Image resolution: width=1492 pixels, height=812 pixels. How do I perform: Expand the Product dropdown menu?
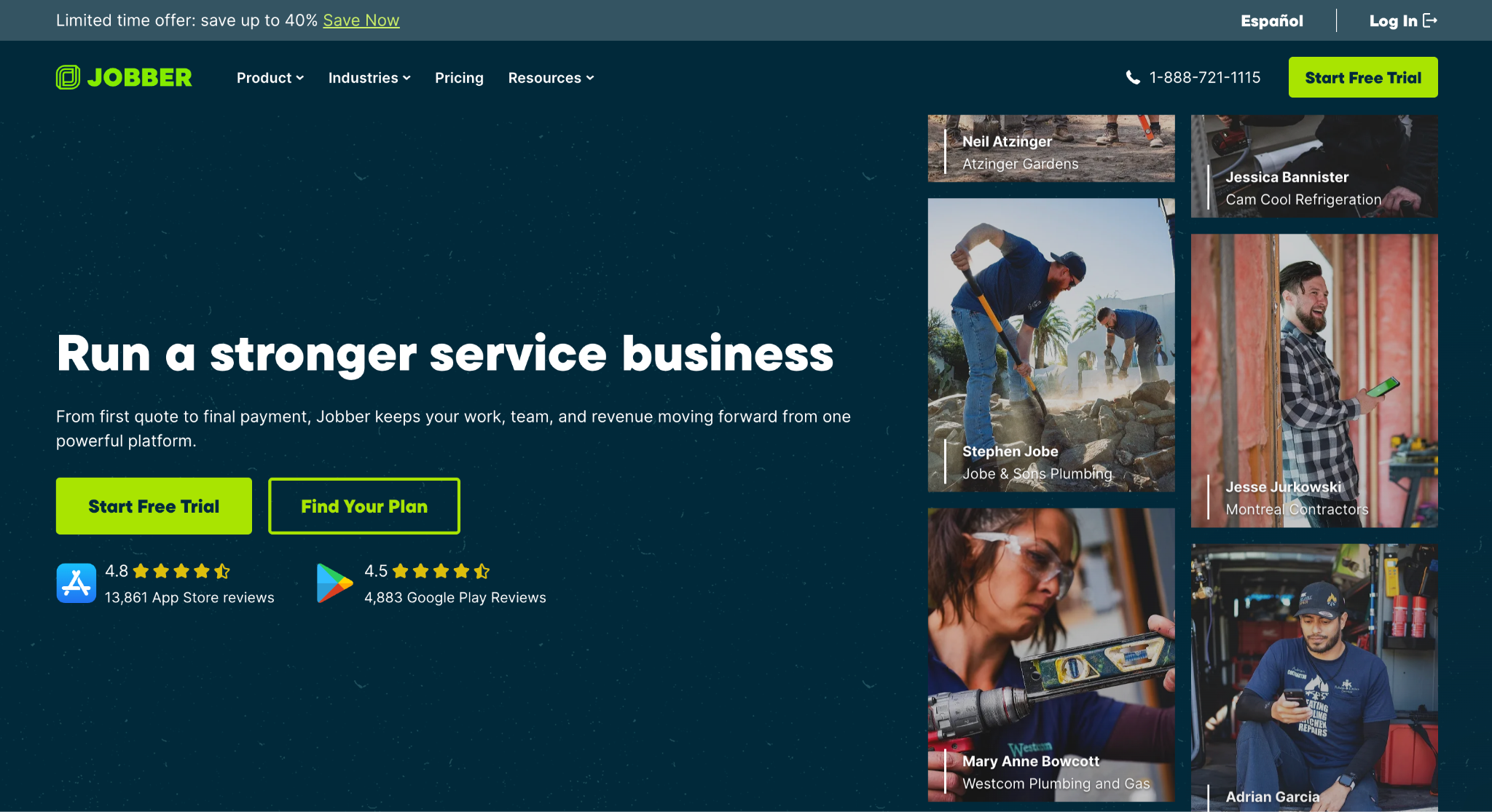pyautogui.click(x=270, y=78)
